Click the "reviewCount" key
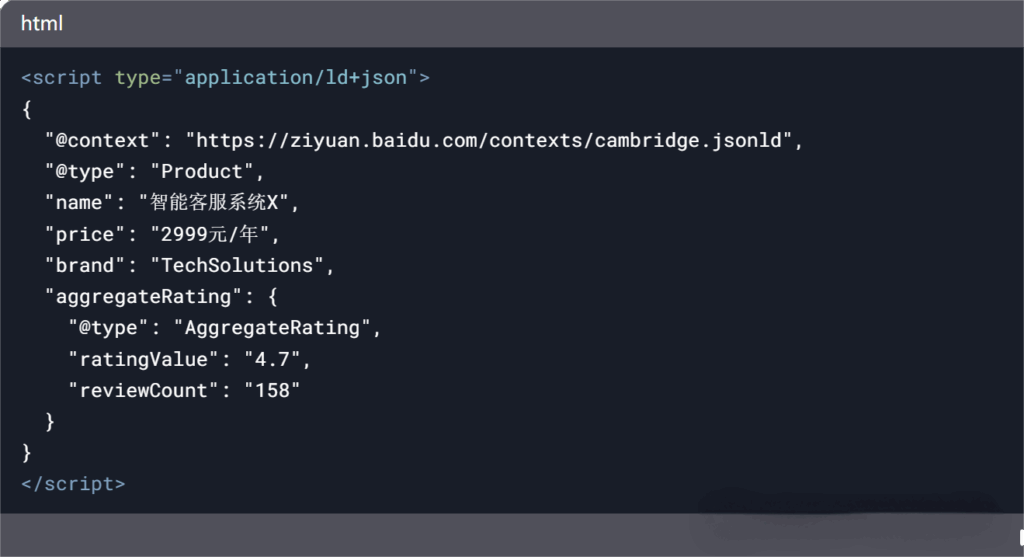The width and height of the screenshot is (1024, 557). tap(144, 390)
